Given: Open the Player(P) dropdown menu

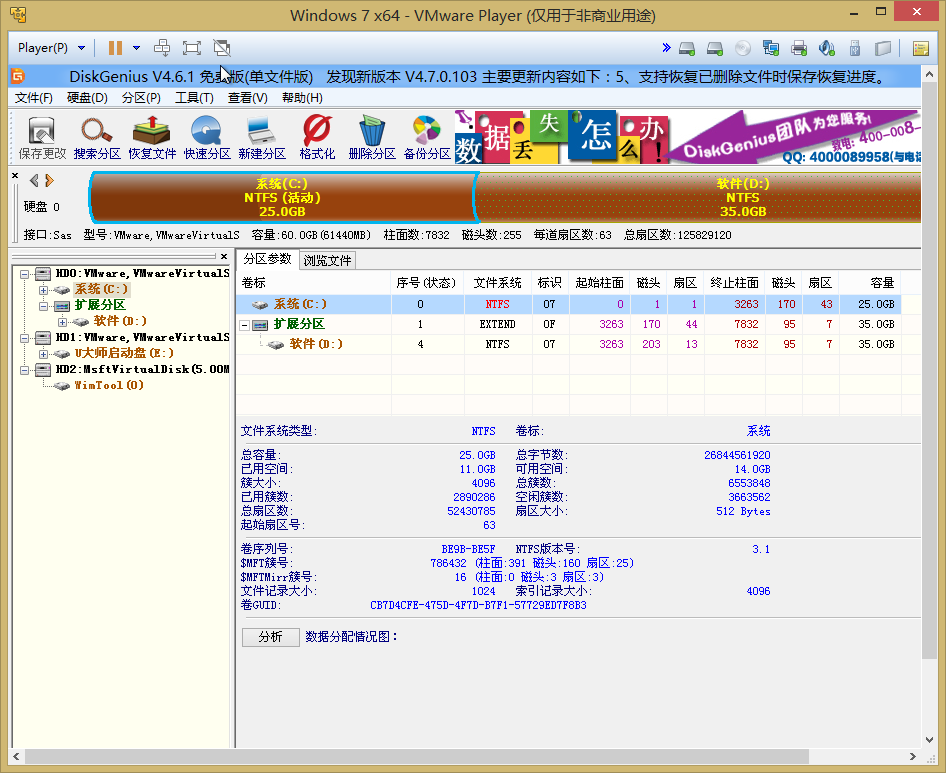Looking at the screenshot, I should 52,48.
